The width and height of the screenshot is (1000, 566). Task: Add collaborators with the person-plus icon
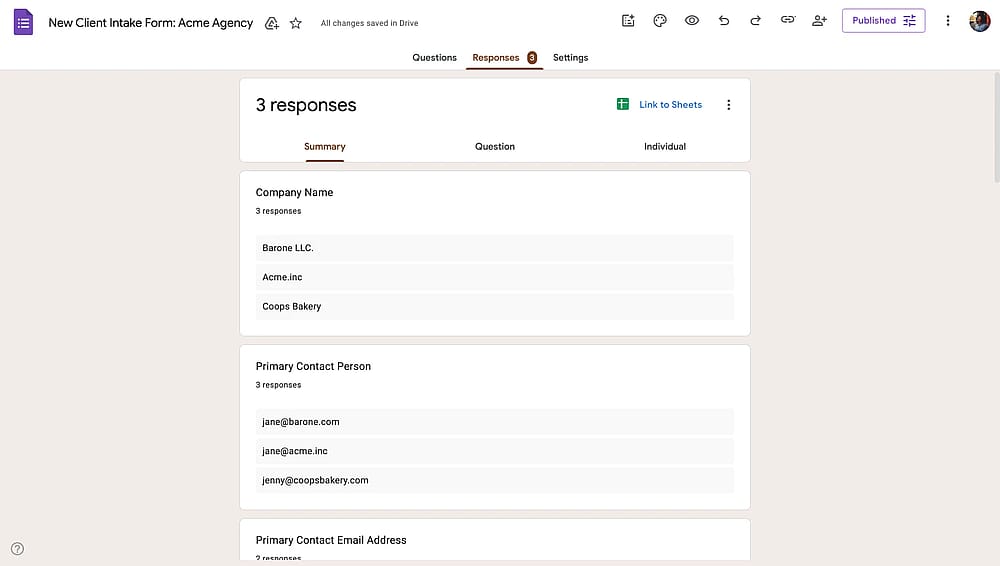[x=820, y=20]
